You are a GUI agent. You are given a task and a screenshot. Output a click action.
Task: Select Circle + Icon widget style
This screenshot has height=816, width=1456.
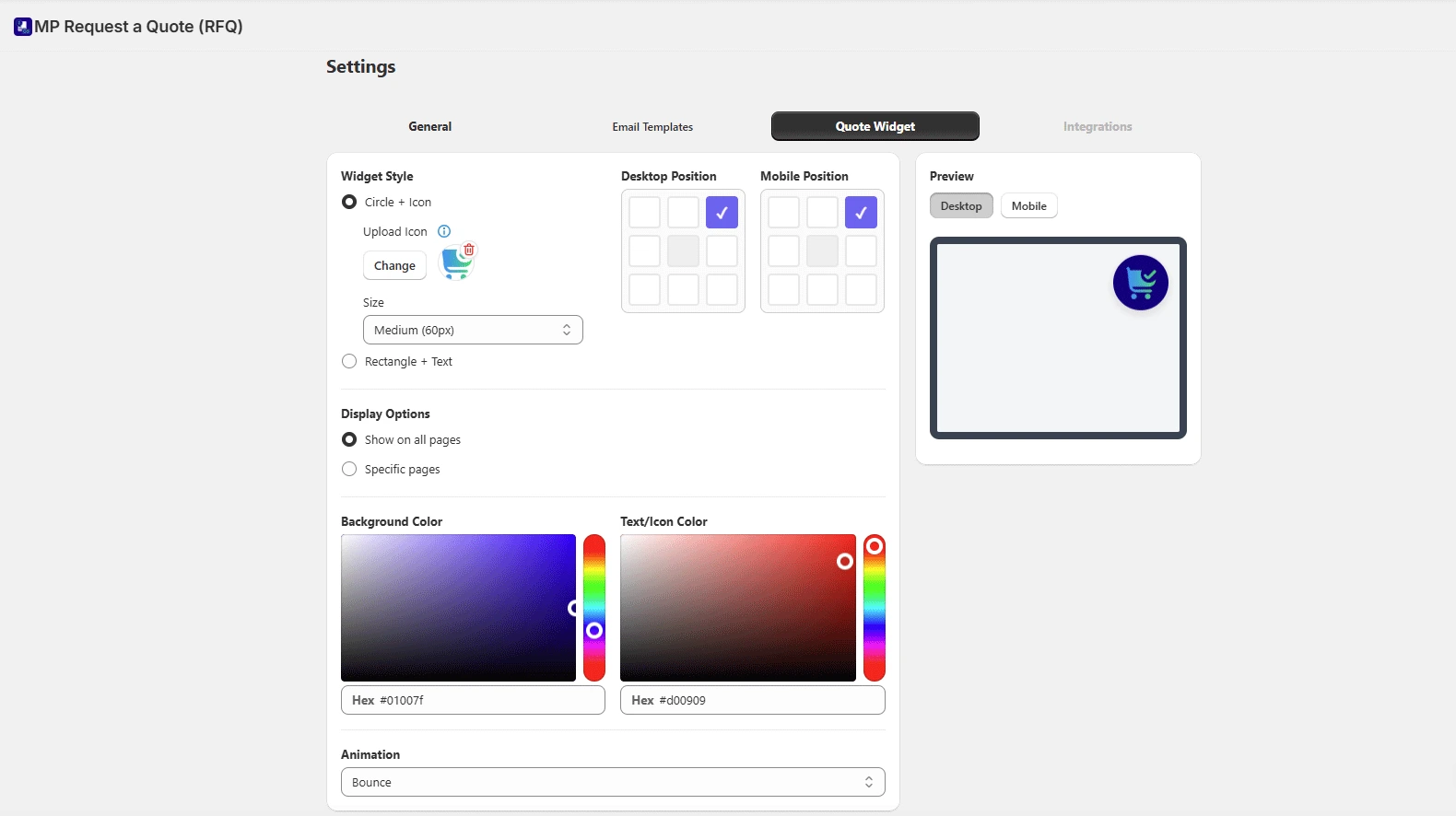click(x=349, y=202)
